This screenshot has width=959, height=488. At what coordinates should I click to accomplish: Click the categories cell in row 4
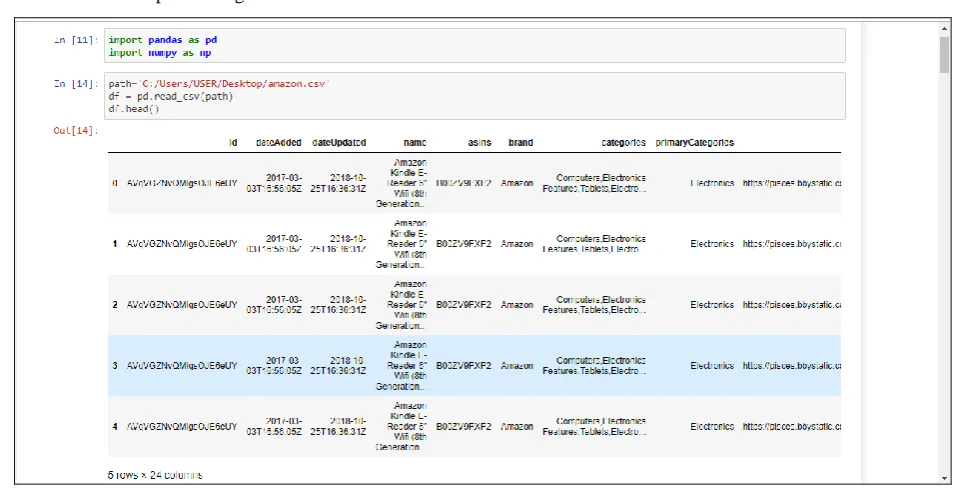pos(594,426)
